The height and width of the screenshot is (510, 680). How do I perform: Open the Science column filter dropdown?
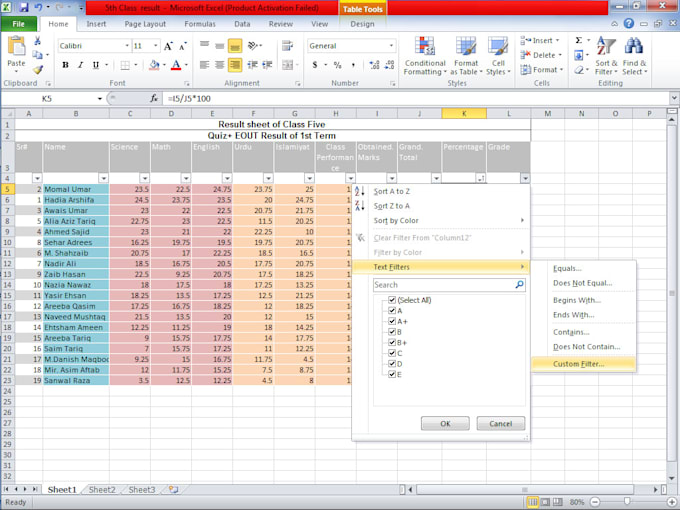[x=144, y=178]
